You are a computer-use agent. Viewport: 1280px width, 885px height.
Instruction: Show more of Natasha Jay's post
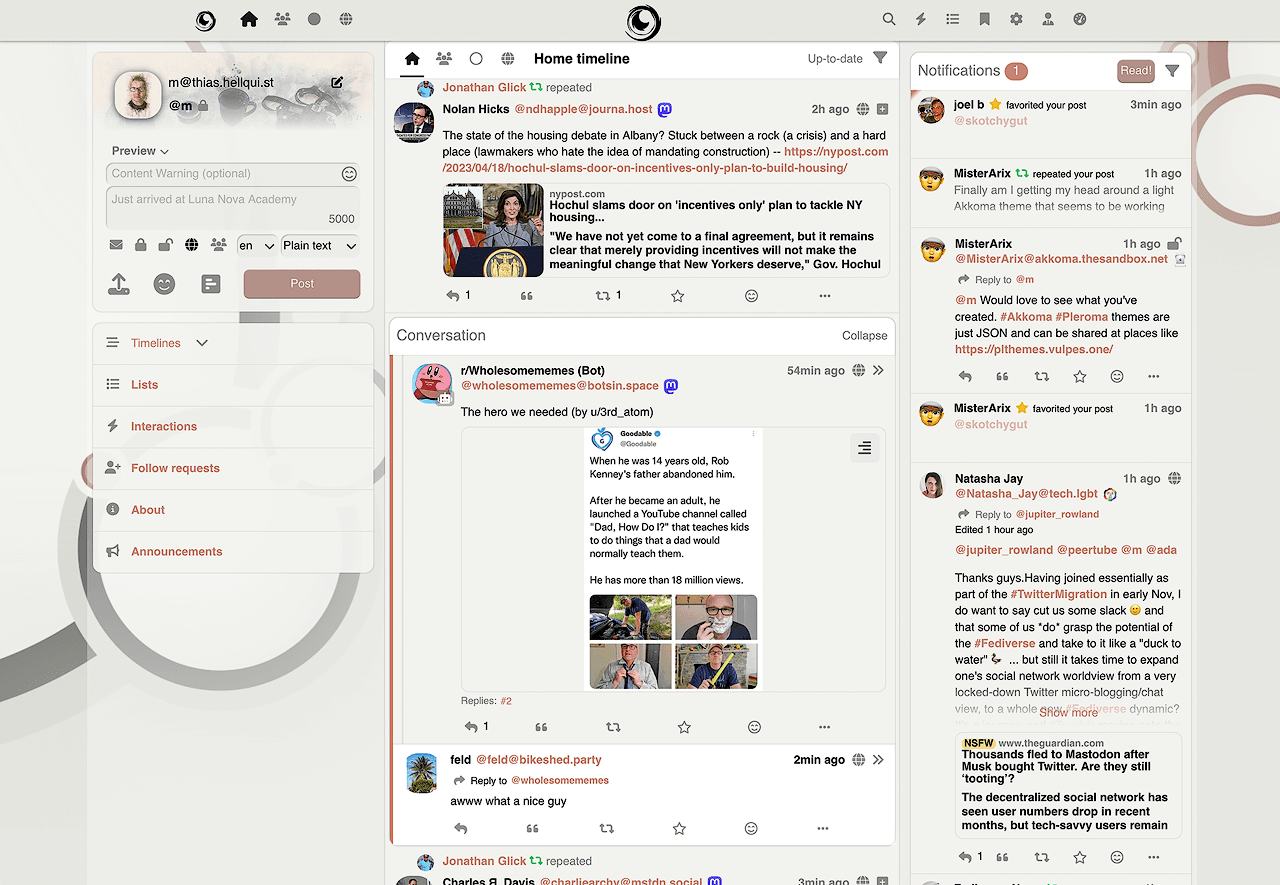(x=1068, y=713)
